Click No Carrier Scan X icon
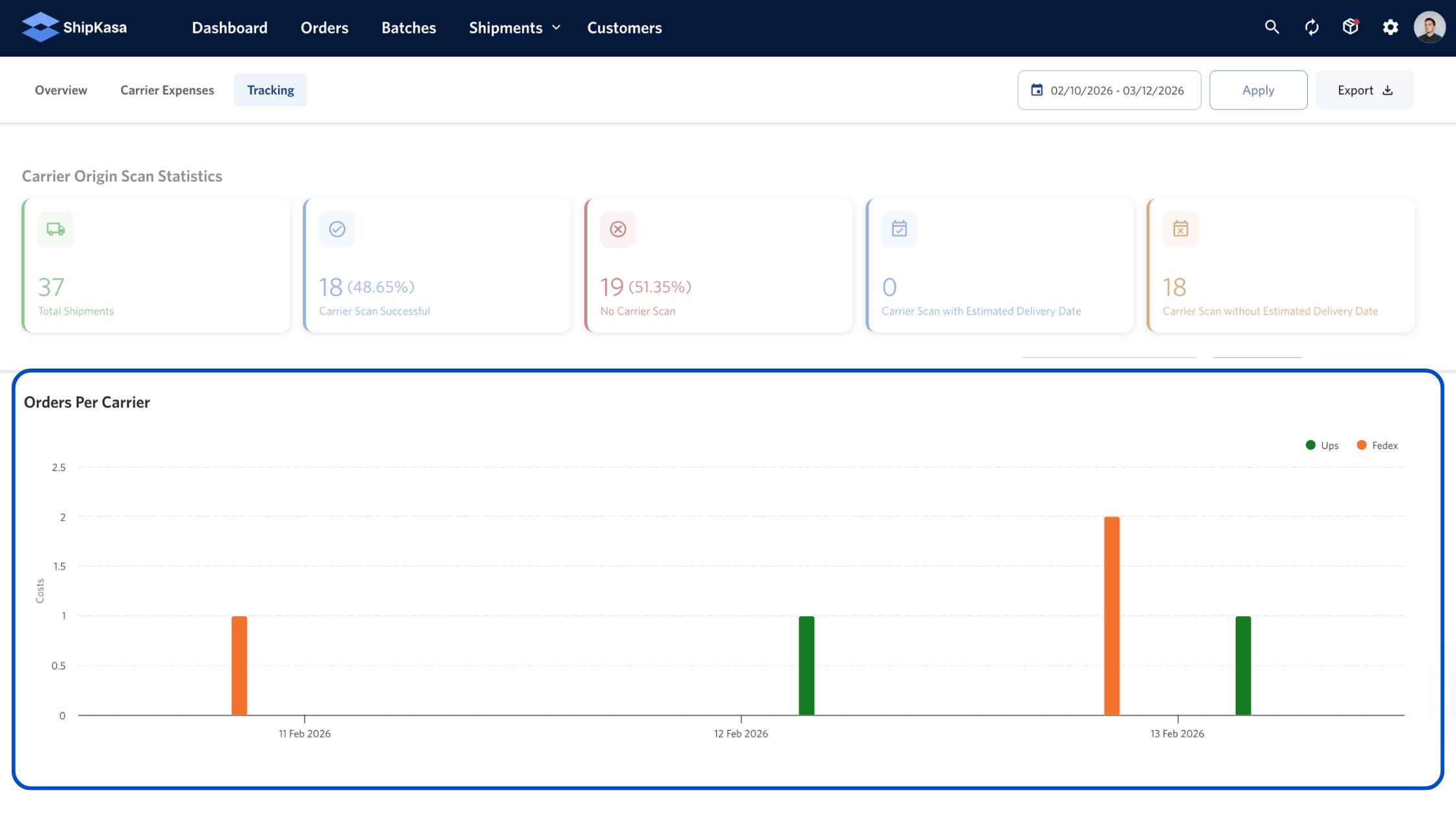The image size is (1456, 819). [618, 229]
